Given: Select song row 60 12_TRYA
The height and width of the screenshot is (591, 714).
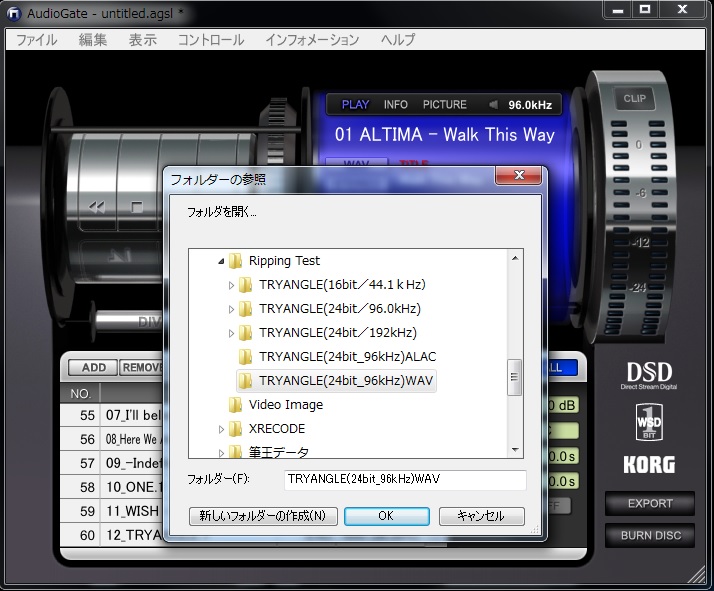Looking at the screenshot, I should point(112,535).
